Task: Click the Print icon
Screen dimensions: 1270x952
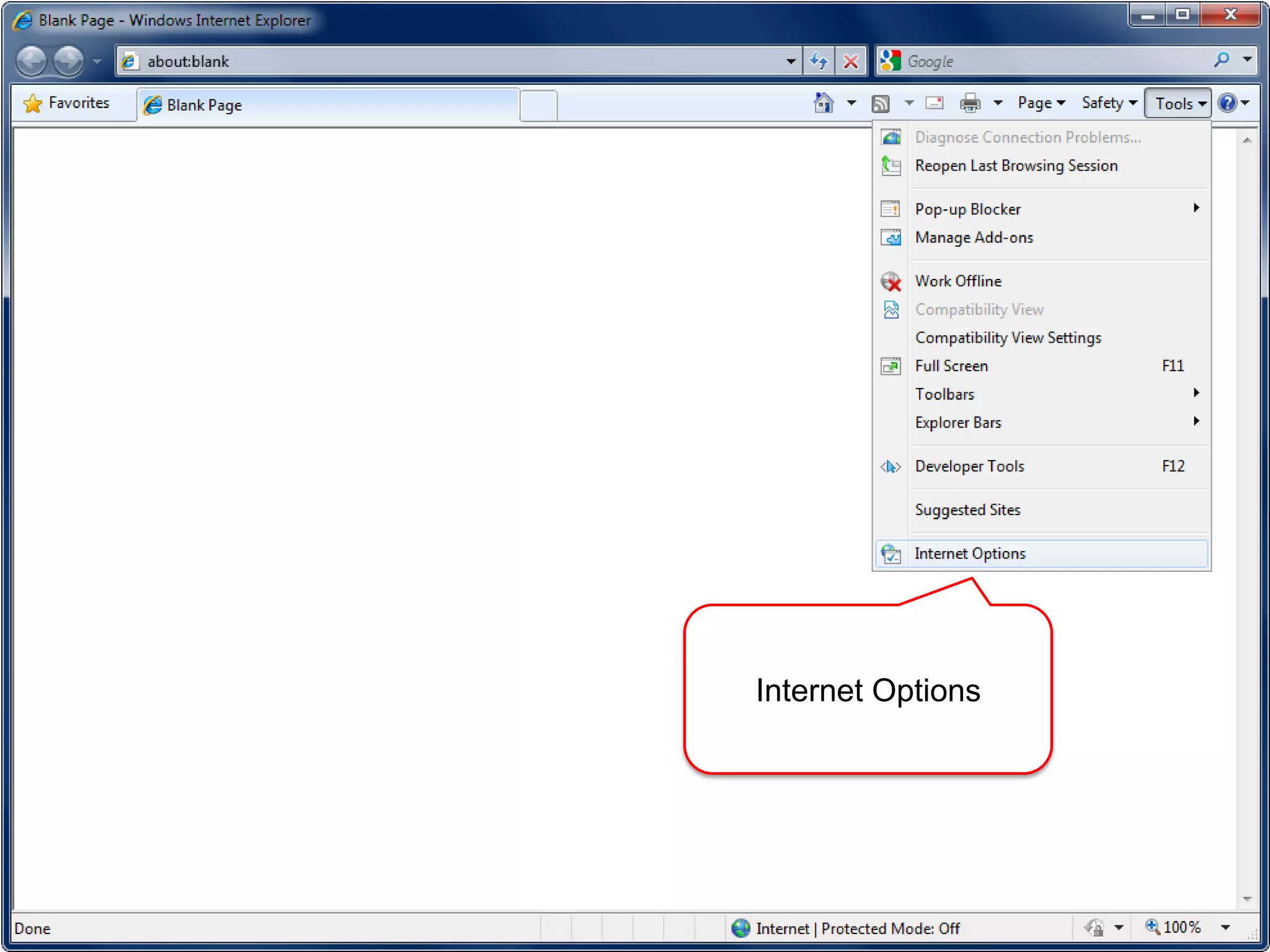Action: (x=970, y=103)
